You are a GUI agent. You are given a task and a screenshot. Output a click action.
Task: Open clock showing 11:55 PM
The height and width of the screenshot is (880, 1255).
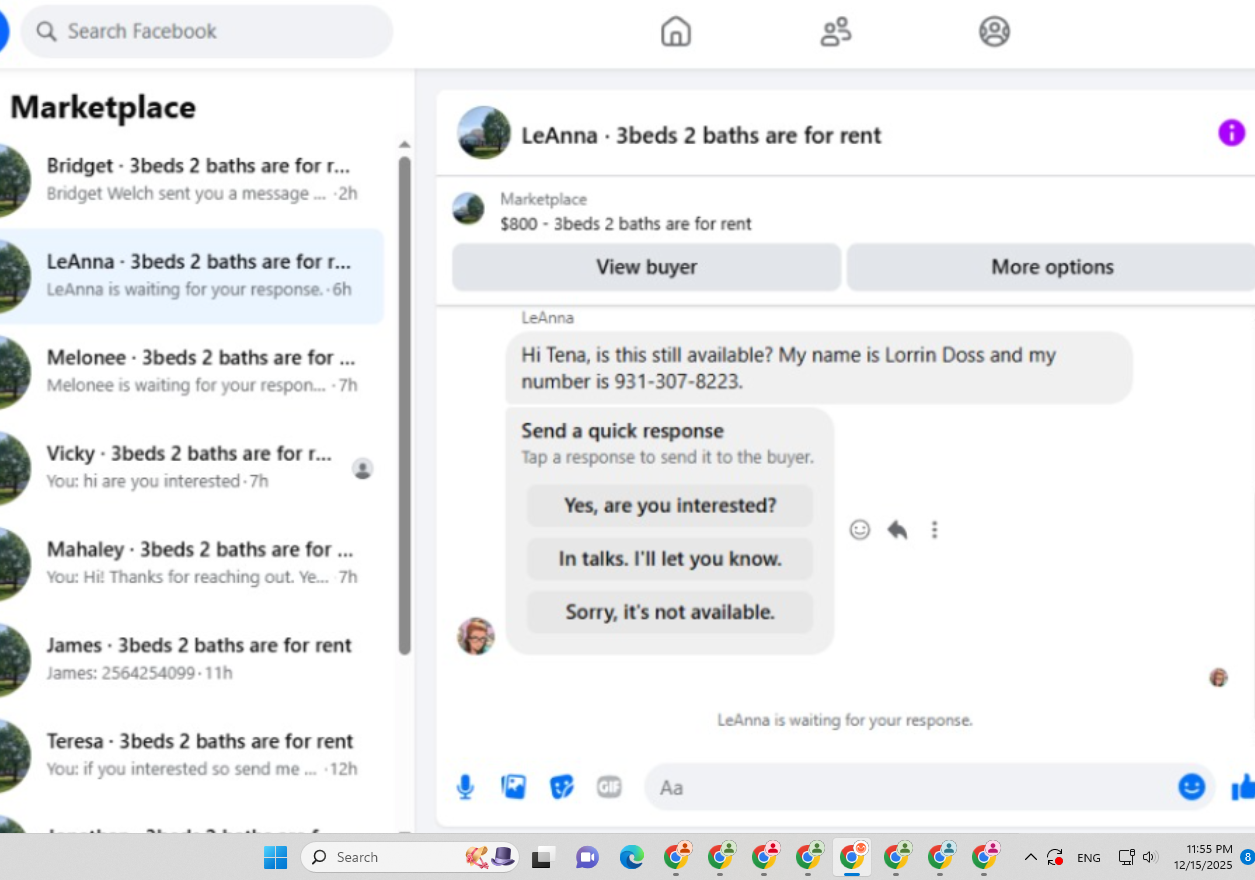click(1203, 857)
